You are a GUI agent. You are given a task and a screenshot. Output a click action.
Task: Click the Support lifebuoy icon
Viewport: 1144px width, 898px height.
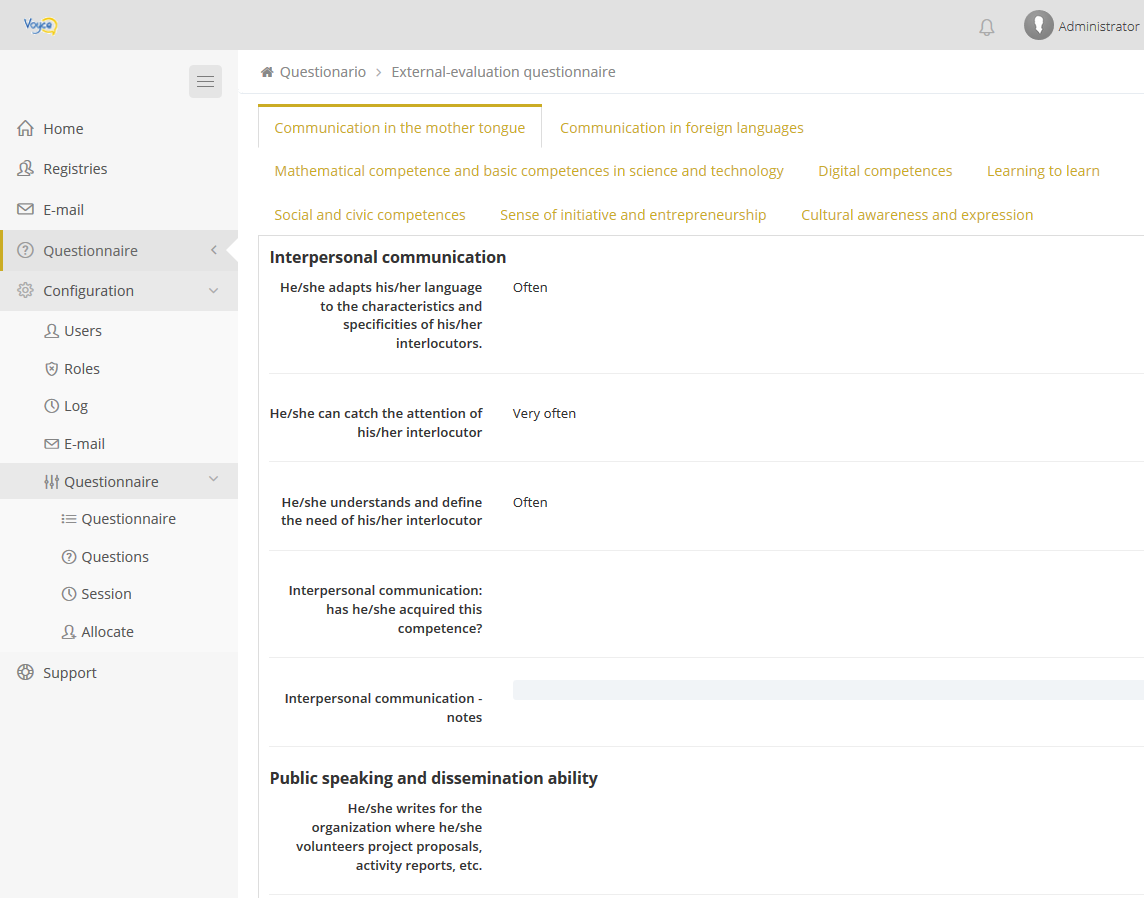pos(26,673)
